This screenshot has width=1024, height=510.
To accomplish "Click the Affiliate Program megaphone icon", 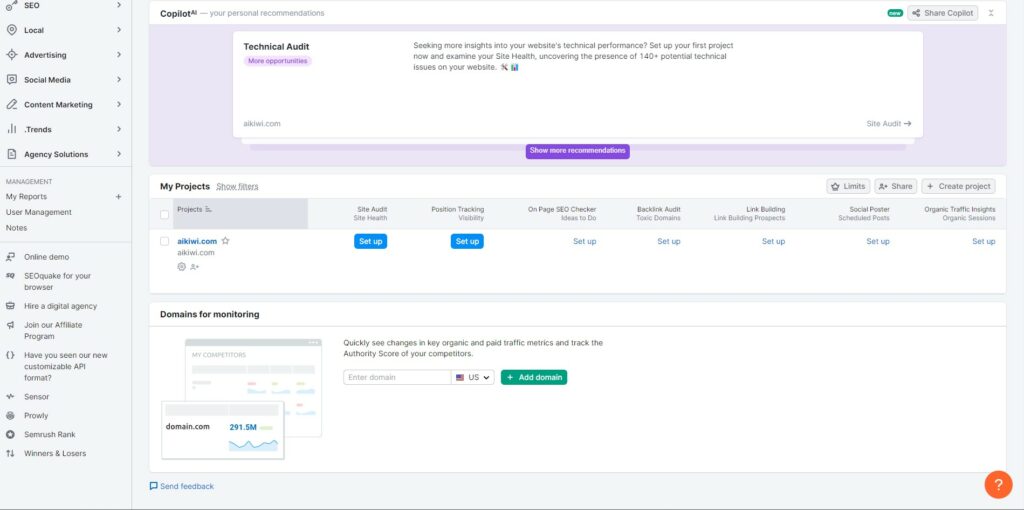I will pyautogui.click(x=10, y=325).
